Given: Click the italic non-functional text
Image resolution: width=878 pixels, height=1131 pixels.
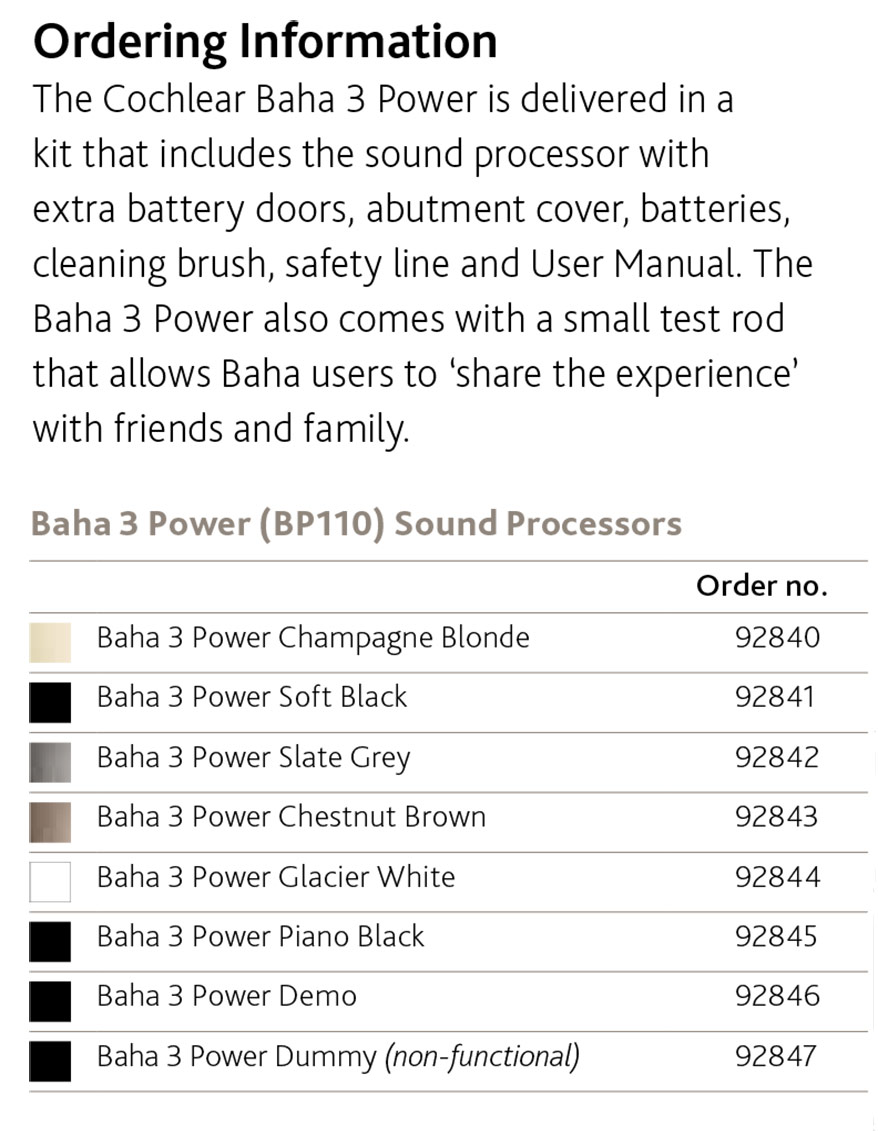Looking at the screenshot, I should pyautogui.click(x=482, y=1057).
